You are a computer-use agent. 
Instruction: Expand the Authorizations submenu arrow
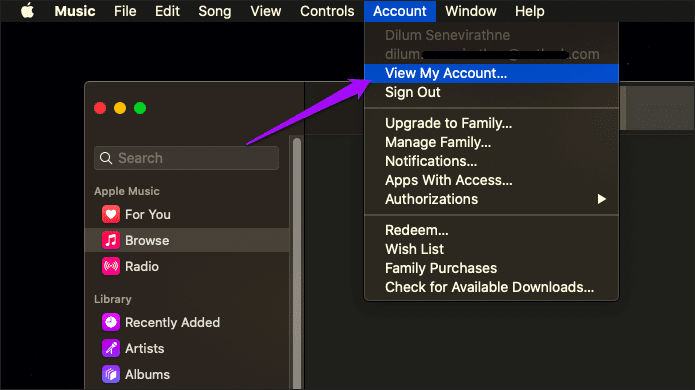[x=601, y=199]
